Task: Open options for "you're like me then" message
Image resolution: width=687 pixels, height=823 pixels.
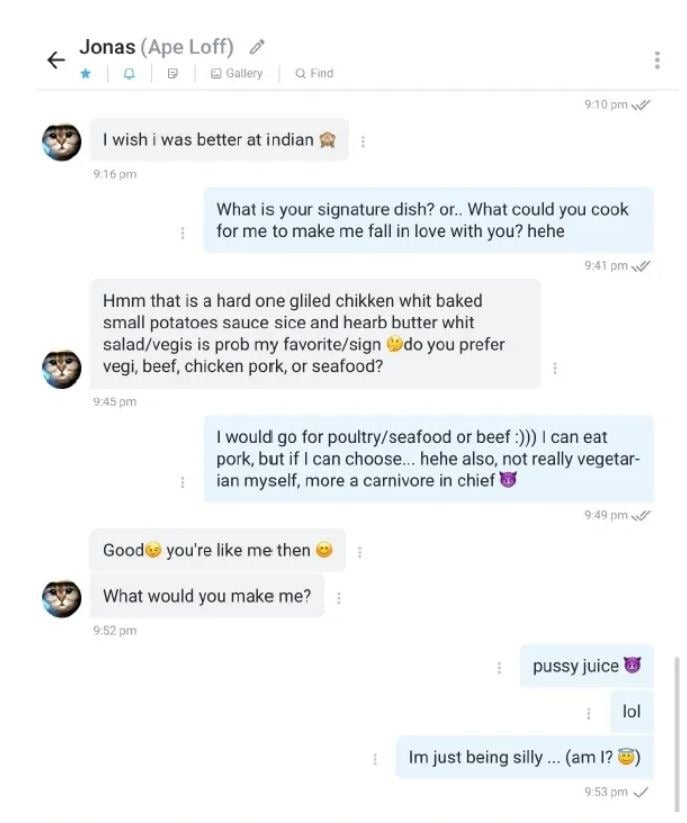Action: [x=359, y=551]
